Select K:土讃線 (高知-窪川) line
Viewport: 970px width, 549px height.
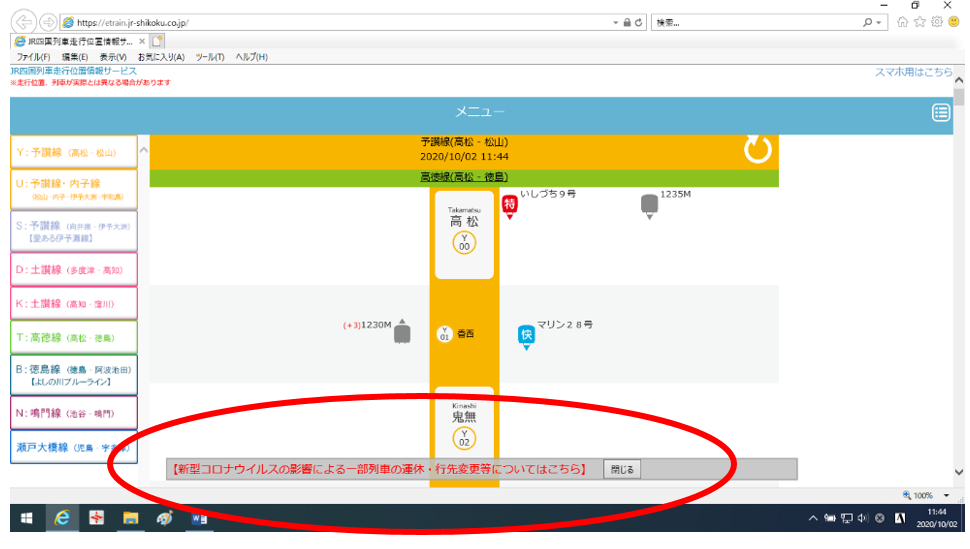click(x=74, y=304)
